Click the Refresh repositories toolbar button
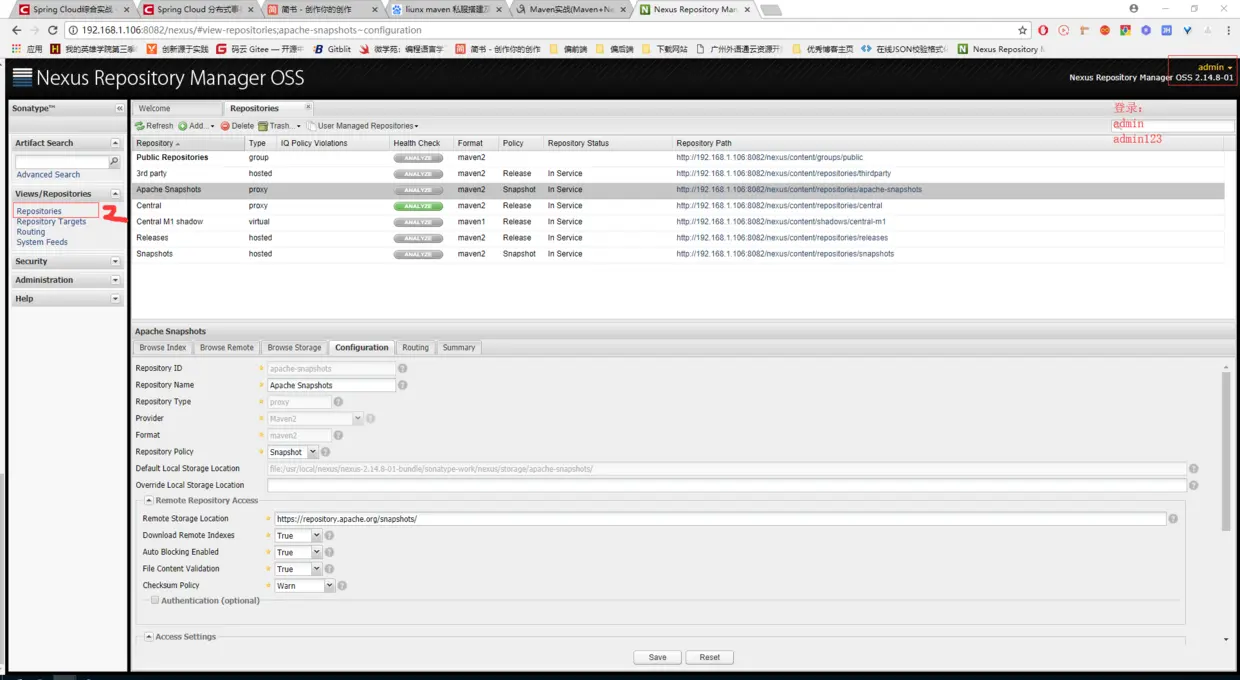1240x680 pixels. (154, 126)
